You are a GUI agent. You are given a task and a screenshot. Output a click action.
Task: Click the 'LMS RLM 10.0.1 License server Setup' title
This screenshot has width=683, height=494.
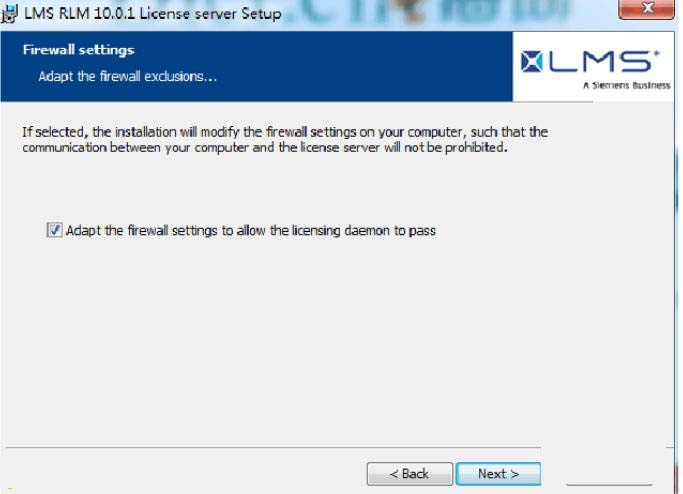tap(152, 13)
